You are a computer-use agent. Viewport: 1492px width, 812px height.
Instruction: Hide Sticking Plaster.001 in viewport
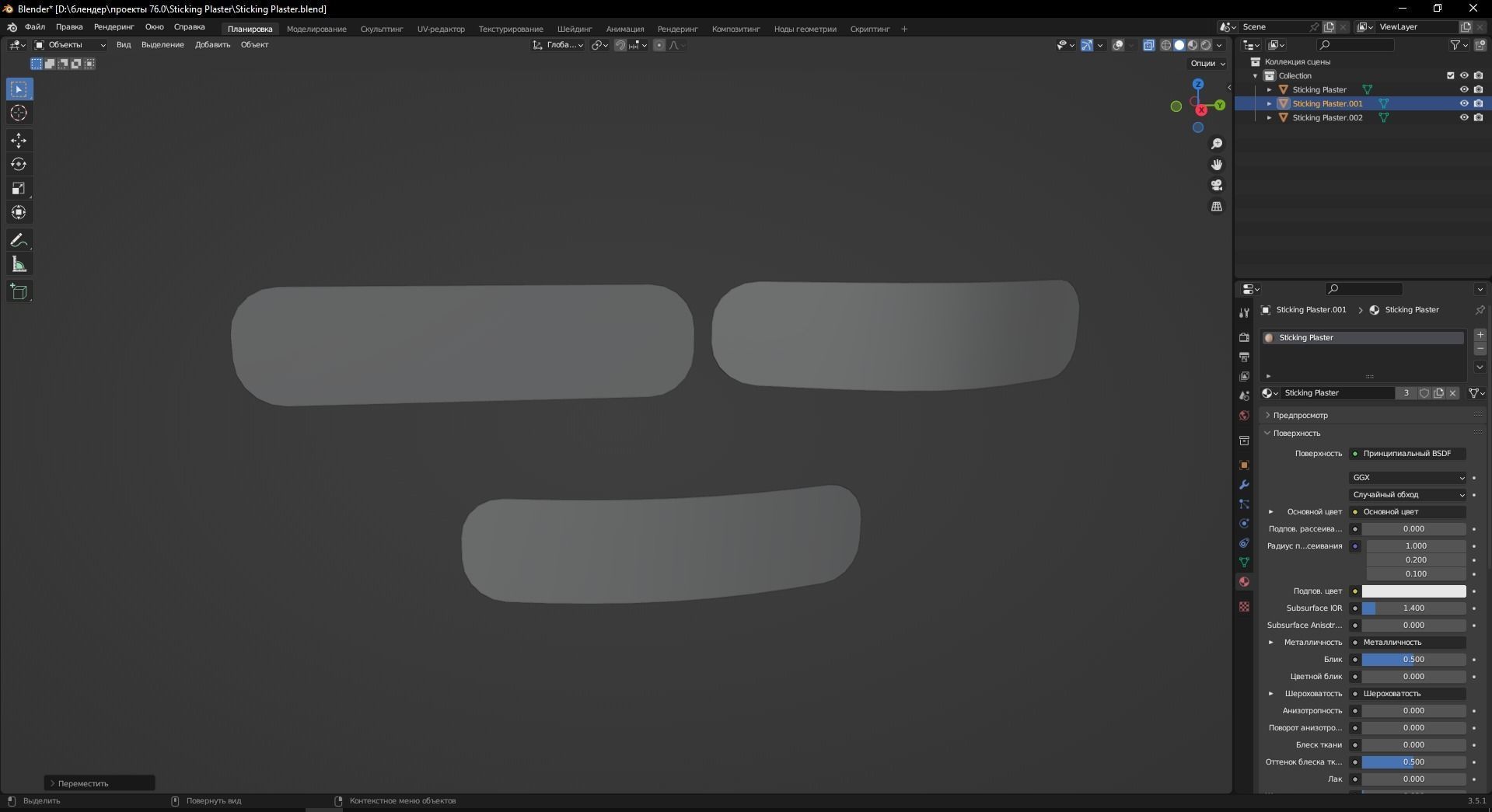pyautogui.click(x=1464, y=103)
